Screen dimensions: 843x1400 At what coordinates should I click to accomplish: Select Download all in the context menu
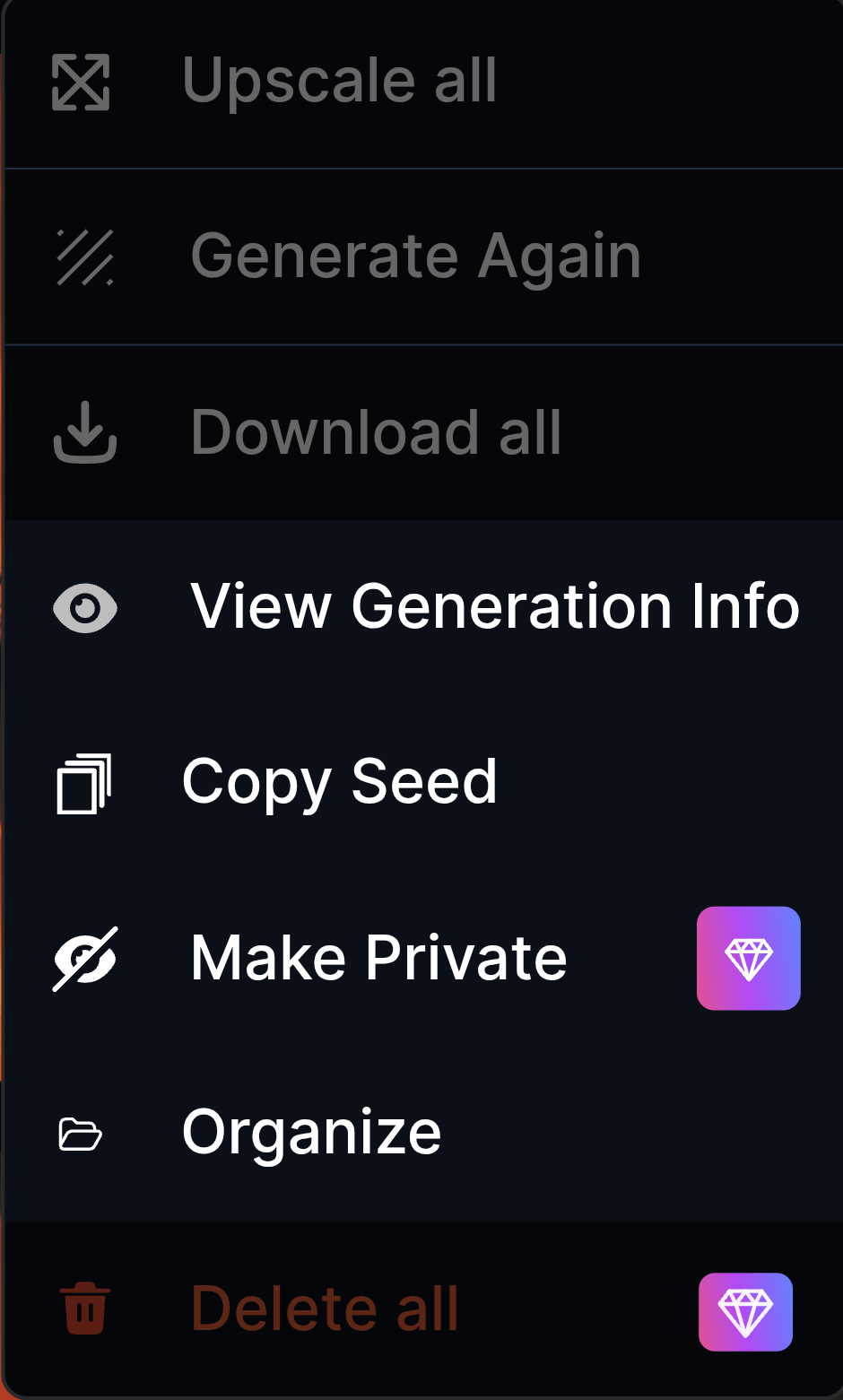click(376, 432)
